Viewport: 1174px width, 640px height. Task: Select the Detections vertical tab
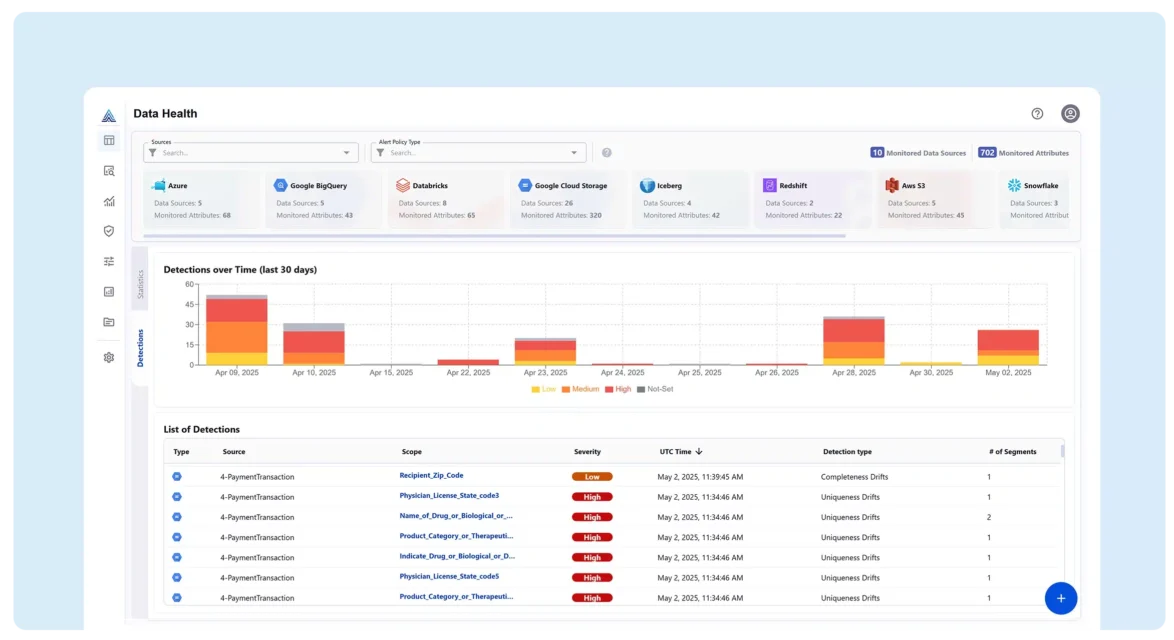pos(140,347)
